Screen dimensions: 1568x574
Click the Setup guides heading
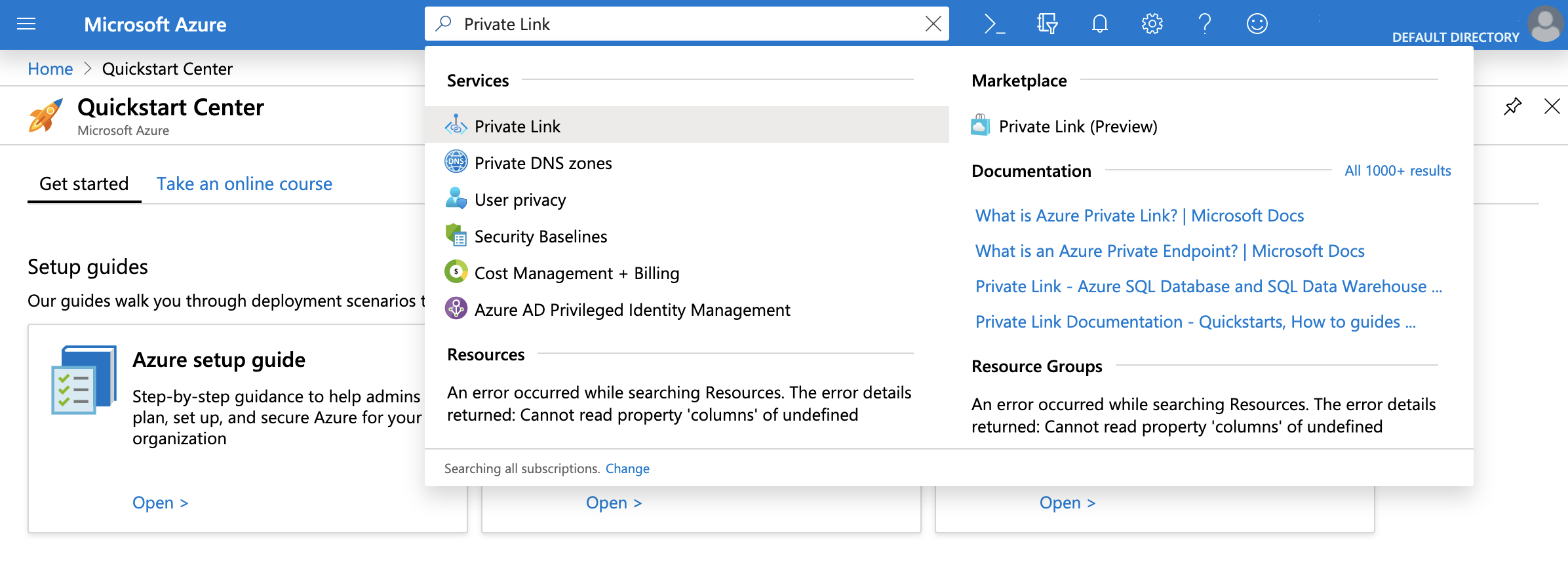pos(88,267)
